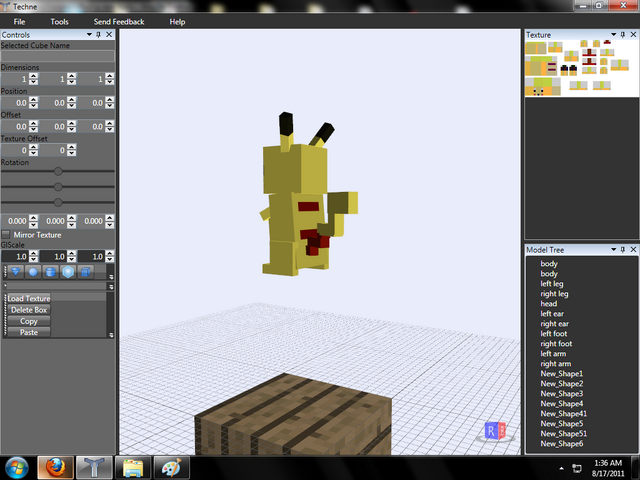Select the 'left leg' item in Model Tree

click(552, 284)
